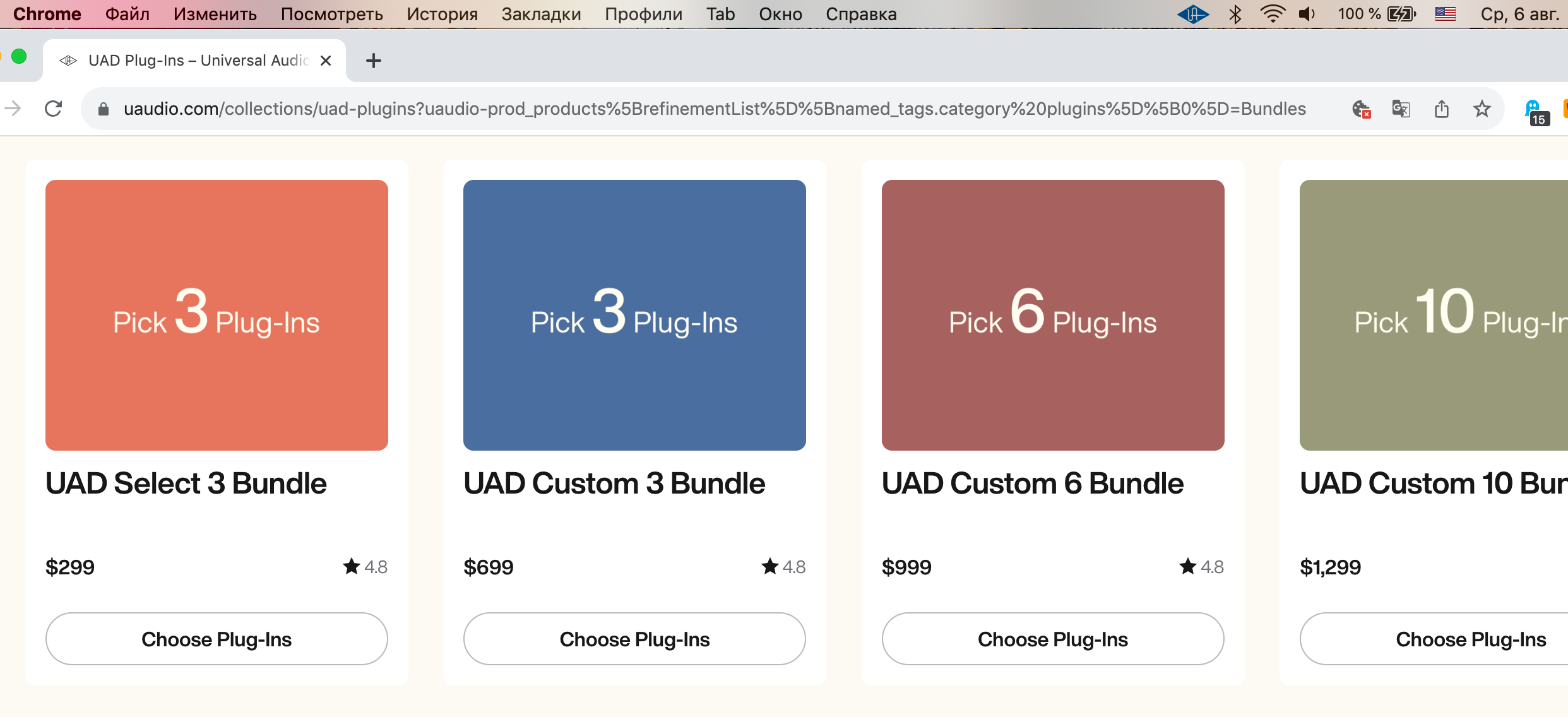This screenshot has height=717, width=1568.
Task: Click Choose Plug-Ins for UAD Select 3 Bundle
Action: point(217,639)
